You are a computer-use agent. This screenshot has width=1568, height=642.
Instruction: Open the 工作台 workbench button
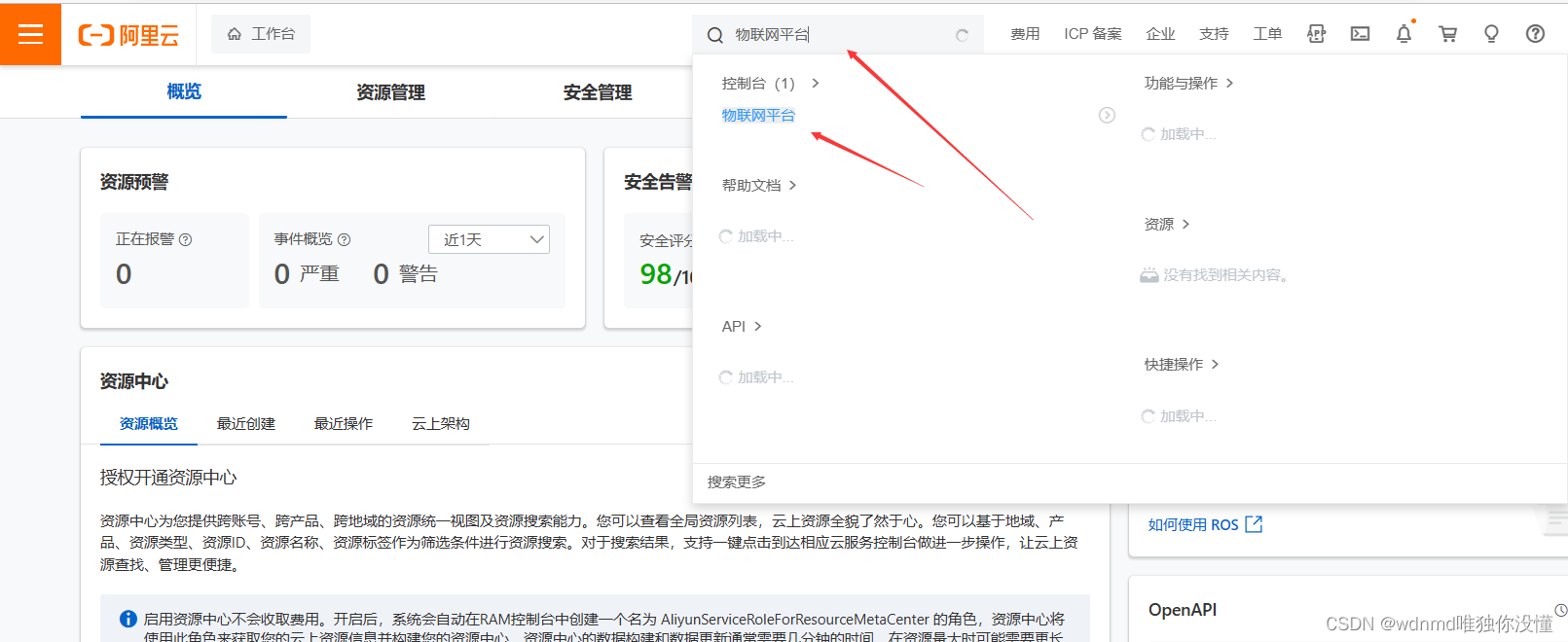(261, 34)
